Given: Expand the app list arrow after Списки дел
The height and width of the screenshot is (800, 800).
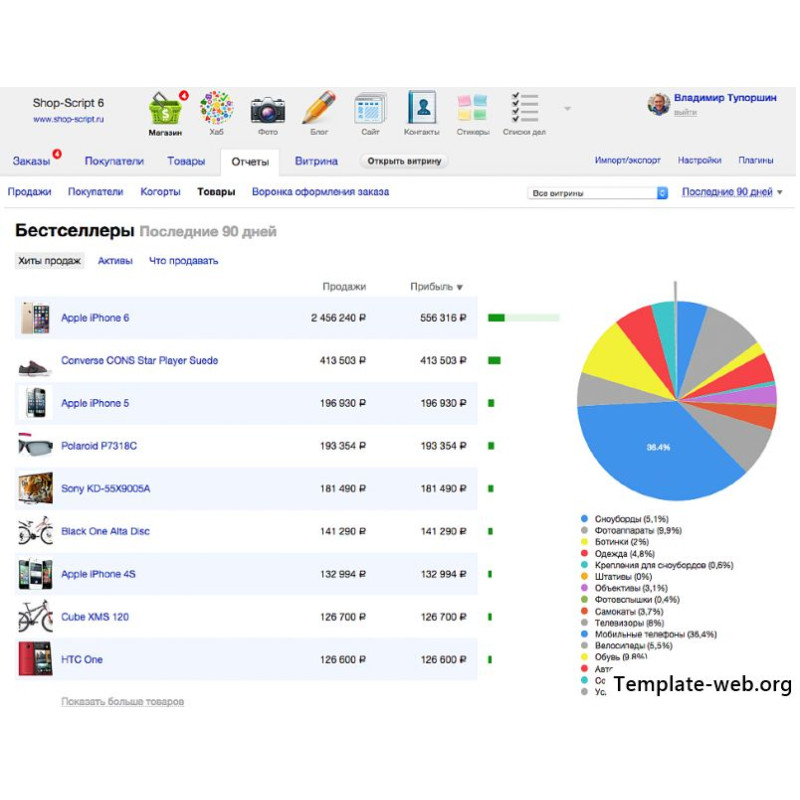Looking at the screenshot, I should 567,108.
